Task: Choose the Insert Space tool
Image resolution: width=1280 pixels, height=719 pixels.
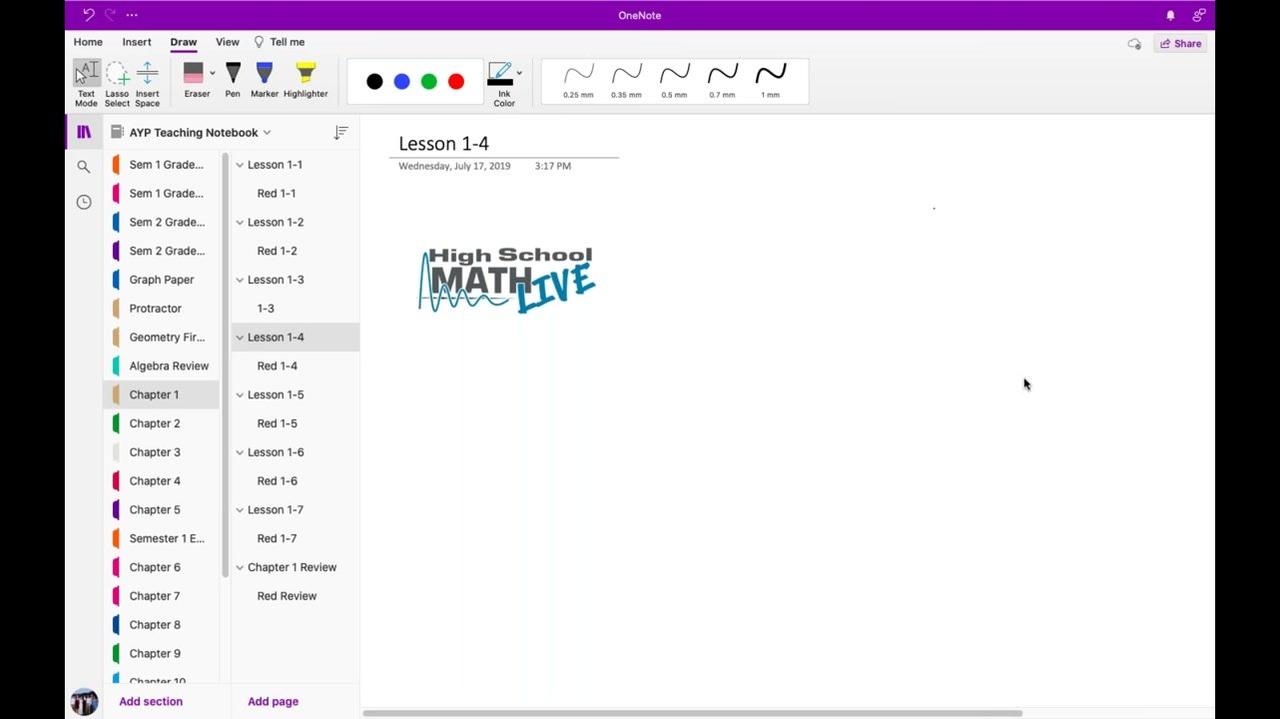Action: pyautogui.click(x=147, y=84)
